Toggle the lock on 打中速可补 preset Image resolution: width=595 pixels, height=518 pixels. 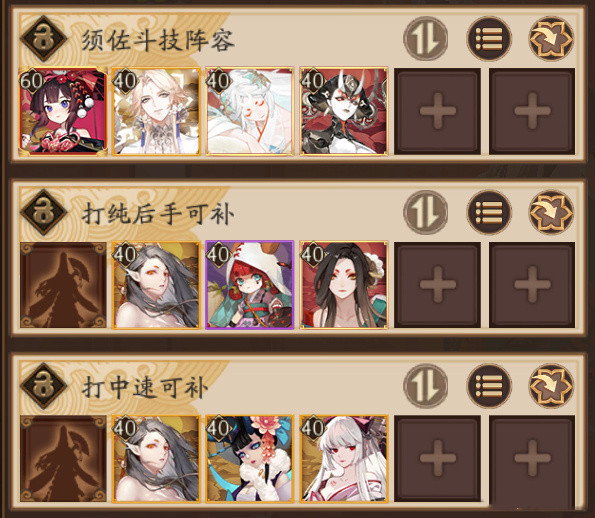[43, 386]
